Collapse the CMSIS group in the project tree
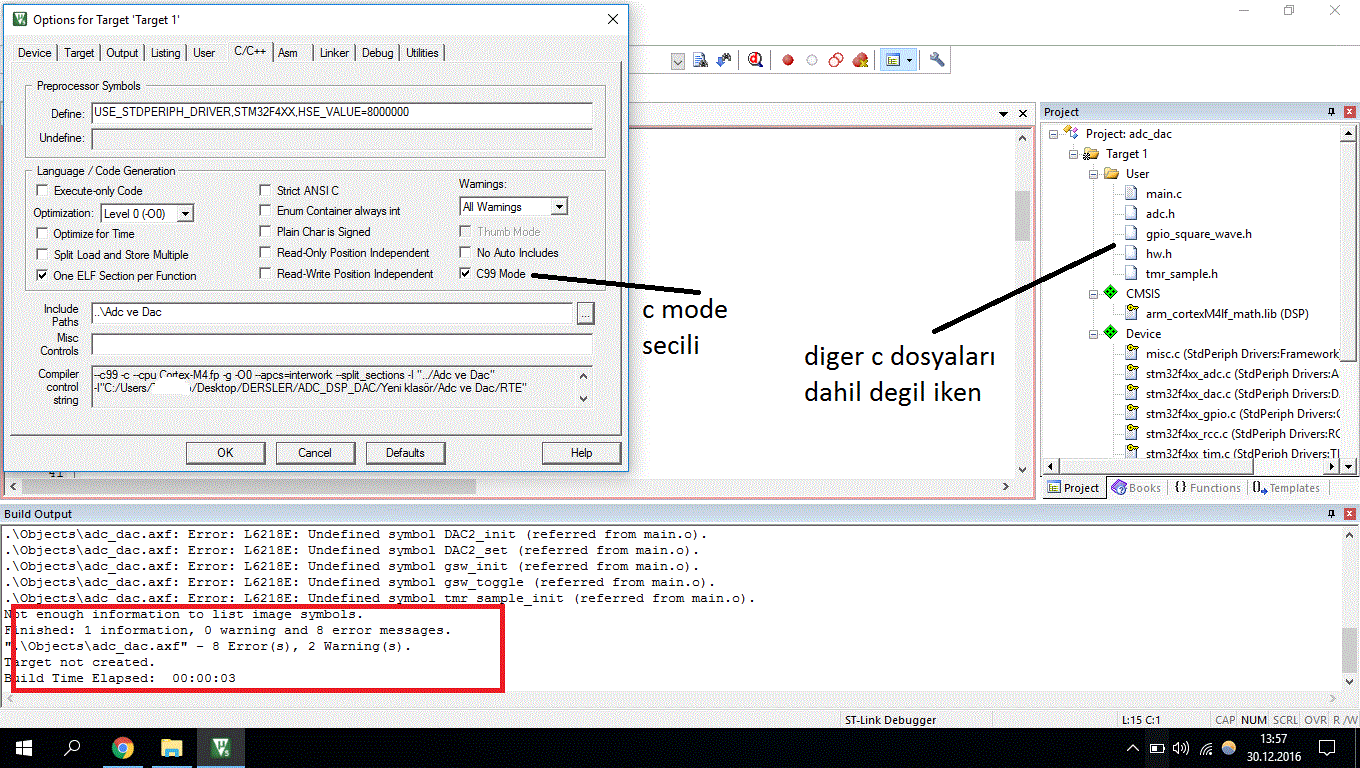The width and height of the screenshot is (1360, 768). click(x=1092, y=293)
